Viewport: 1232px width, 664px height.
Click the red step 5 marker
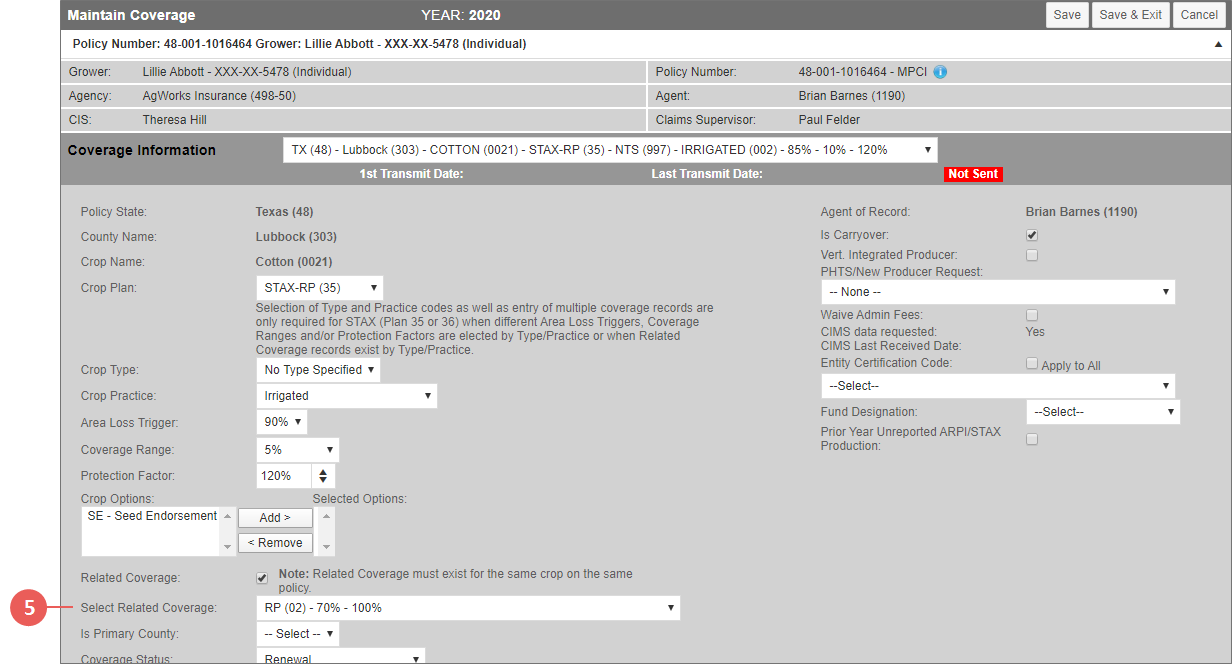pyautogui.click(x=30, y=607)
